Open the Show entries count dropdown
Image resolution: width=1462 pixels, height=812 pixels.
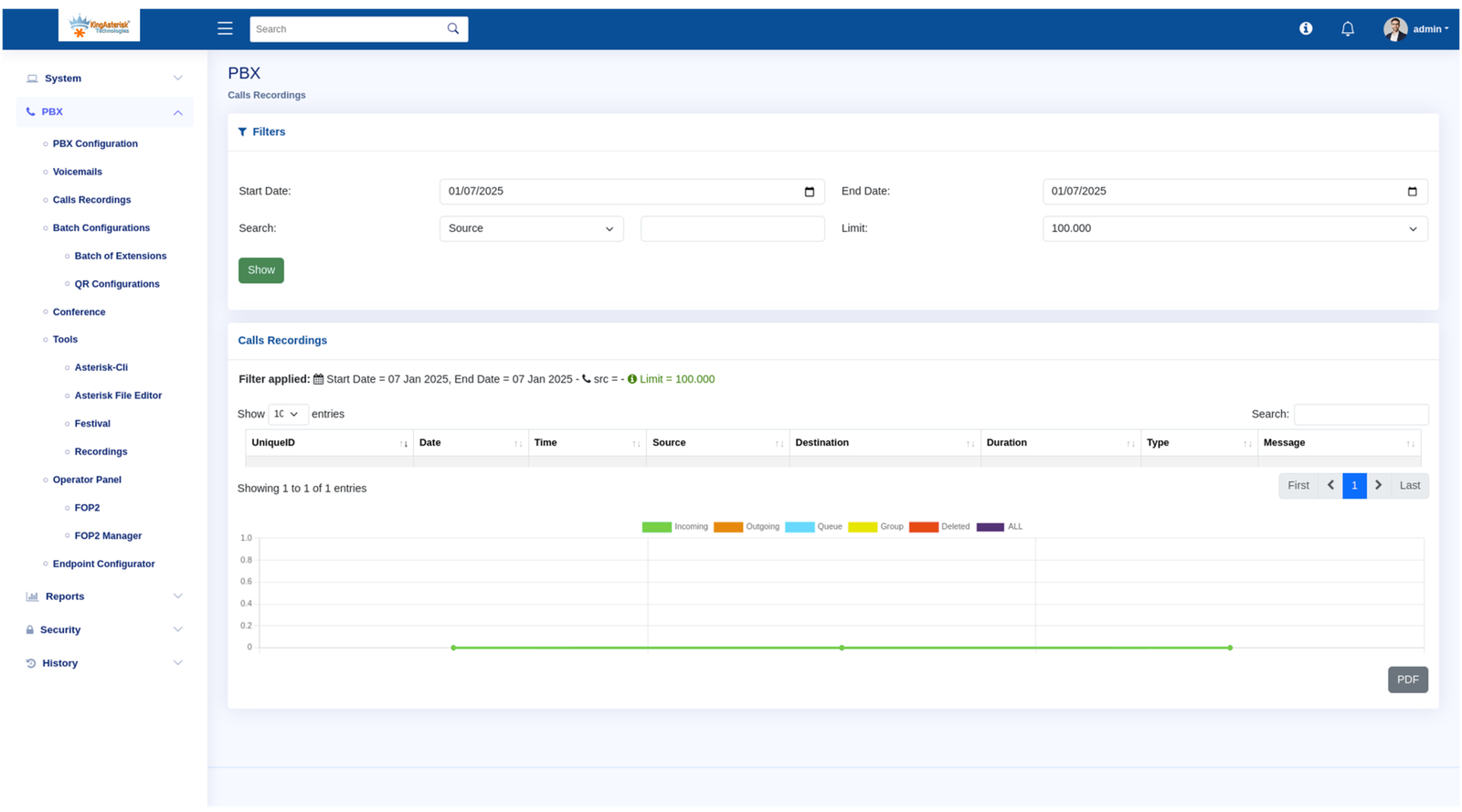(x=288, y=415)
